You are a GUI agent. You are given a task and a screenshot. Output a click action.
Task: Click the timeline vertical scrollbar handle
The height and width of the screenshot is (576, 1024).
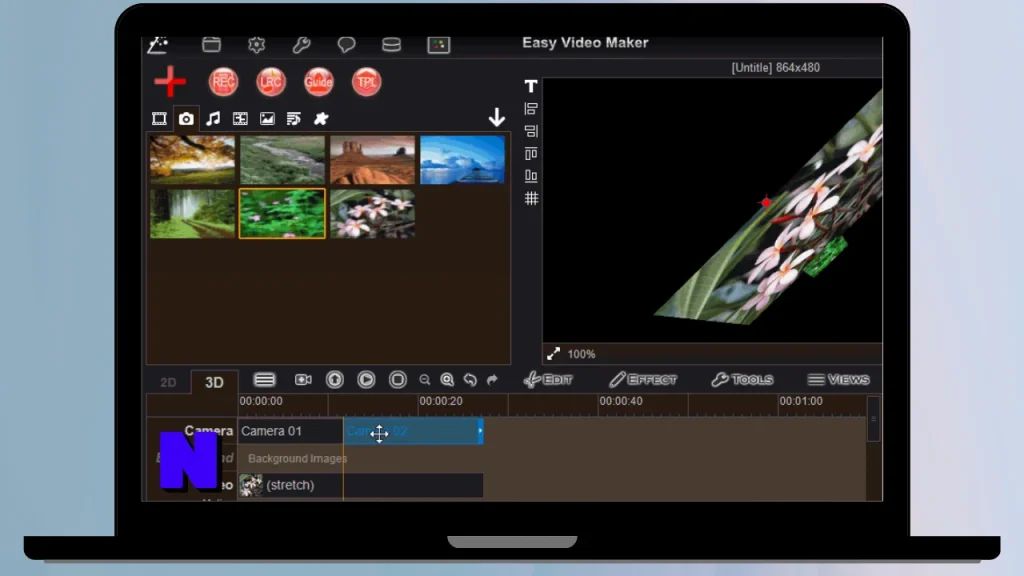(873, 419)
